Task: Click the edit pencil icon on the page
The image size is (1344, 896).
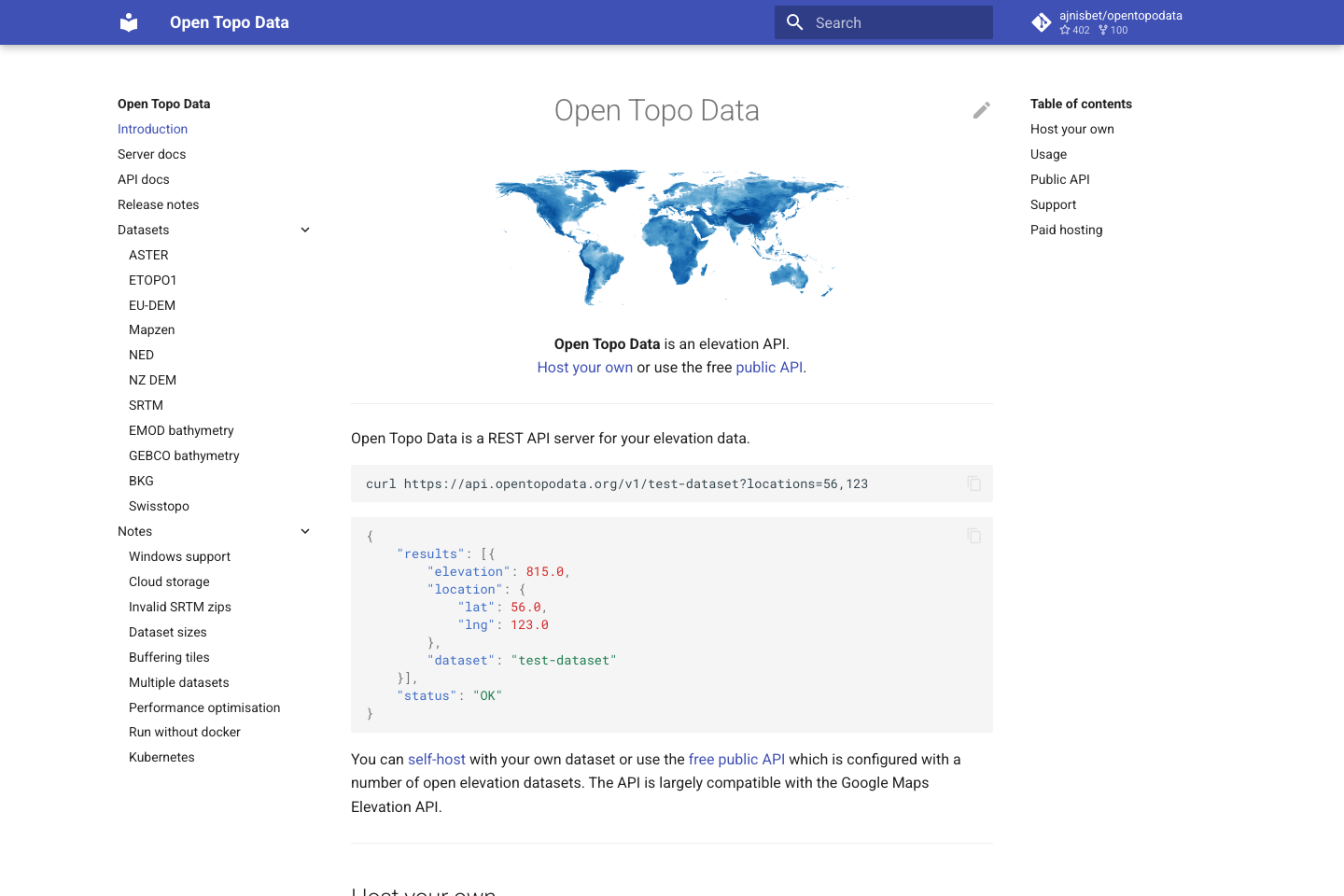Action: [x=982, y=110]
